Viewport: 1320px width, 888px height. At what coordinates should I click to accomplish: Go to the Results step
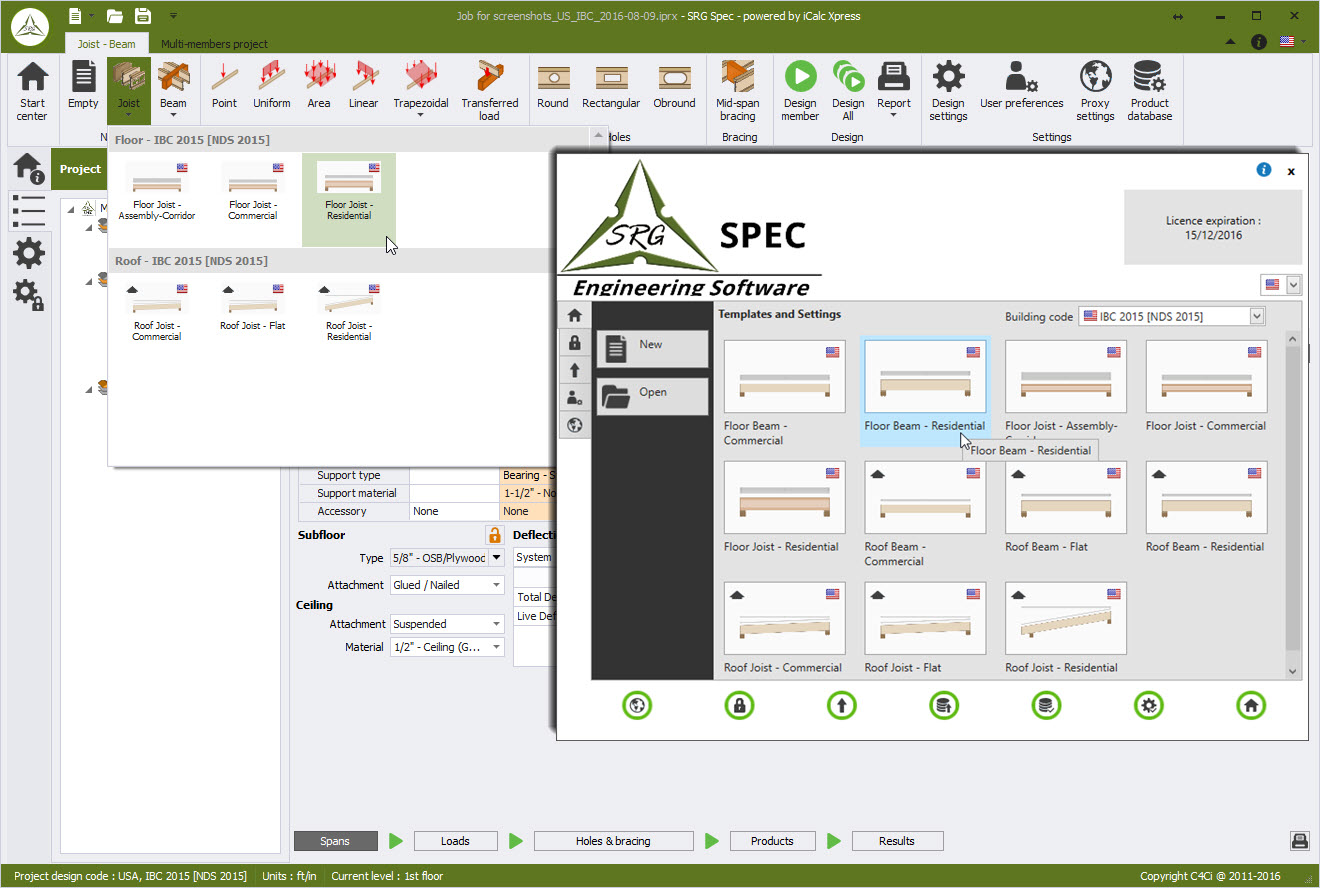click(897, 841)
